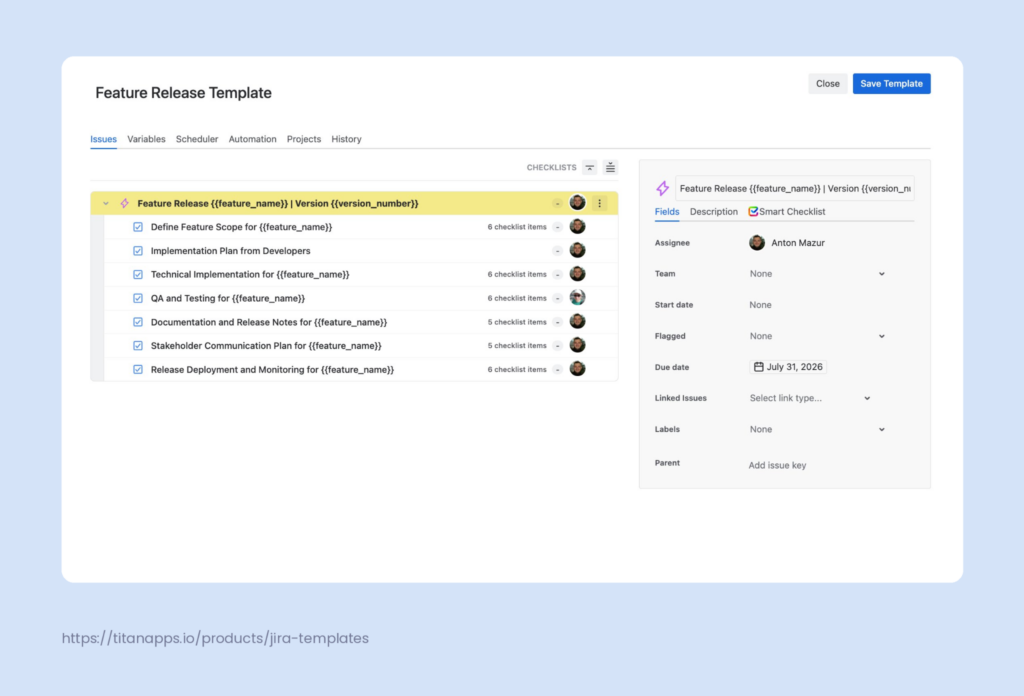The image size is (1024, 696).
Task: Select the Fields tab in details panel
Action: [667, 212]
